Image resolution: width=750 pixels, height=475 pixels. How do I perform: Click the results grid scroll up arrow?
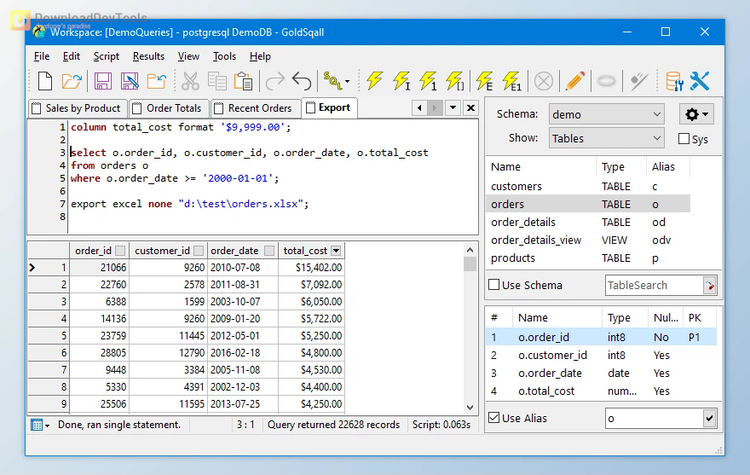coord(470,250)
